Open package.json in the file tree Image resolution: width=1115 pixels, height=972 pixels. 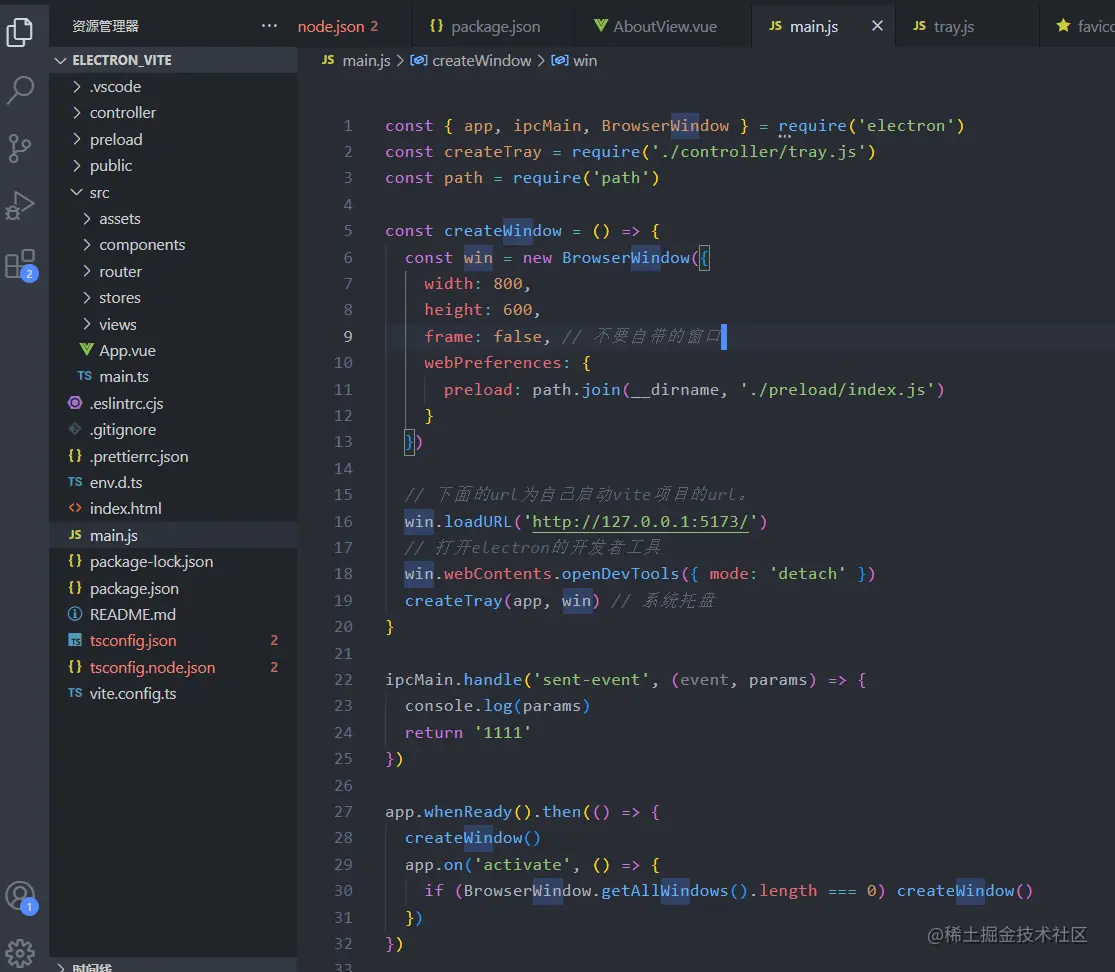point(173,589)
